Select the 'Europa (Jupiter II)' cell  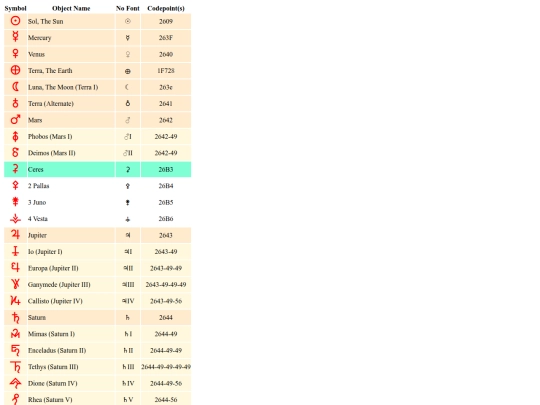(71, 268)
